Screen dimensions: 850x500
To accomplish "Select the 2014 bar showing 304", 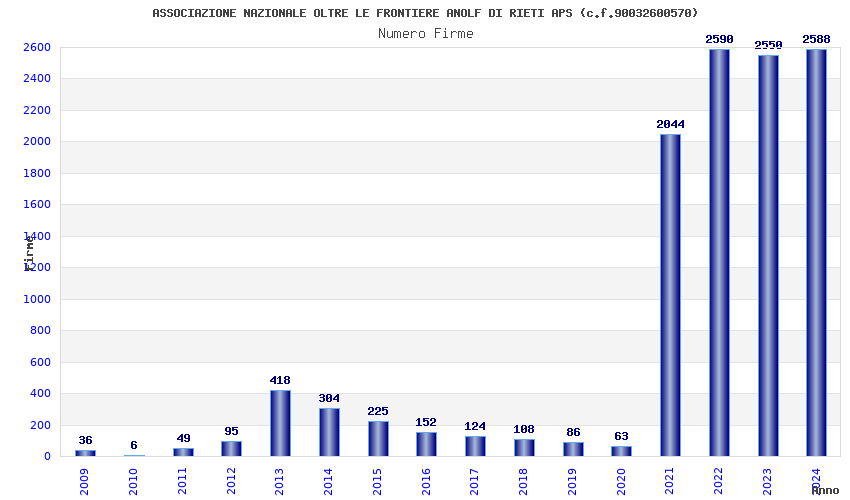I will pyautogui.click(x=329, y=432).
